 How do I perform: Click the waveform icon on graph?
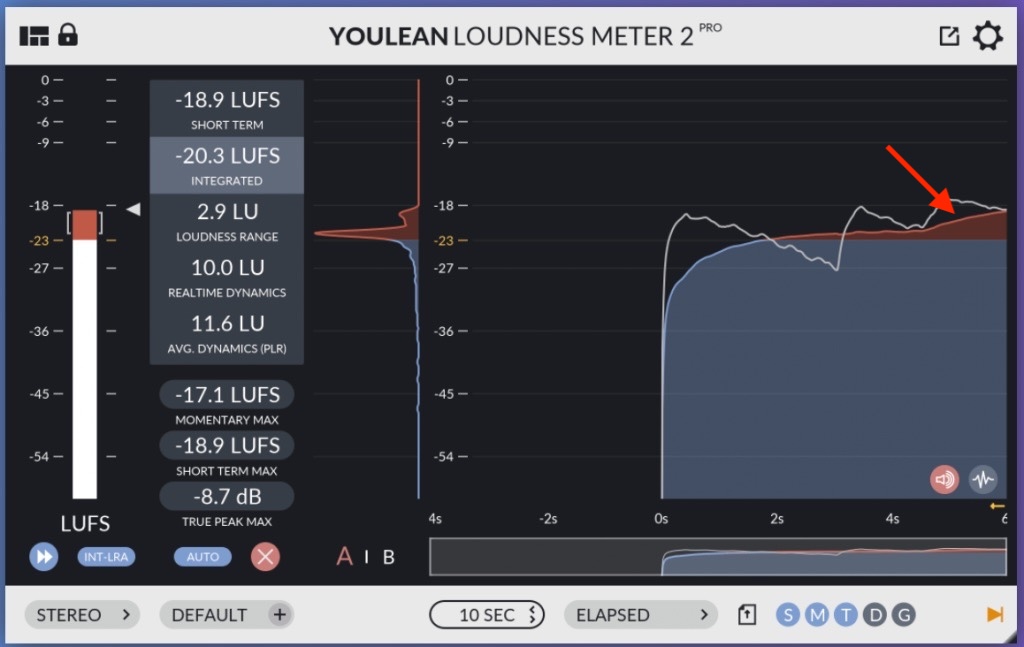click(983, 480)
